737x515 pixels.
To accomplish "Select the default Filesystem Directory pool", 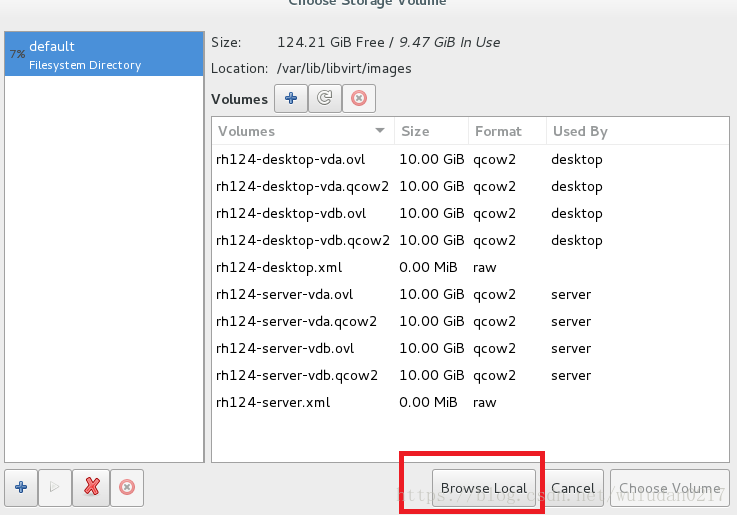I will coord(104,54).
